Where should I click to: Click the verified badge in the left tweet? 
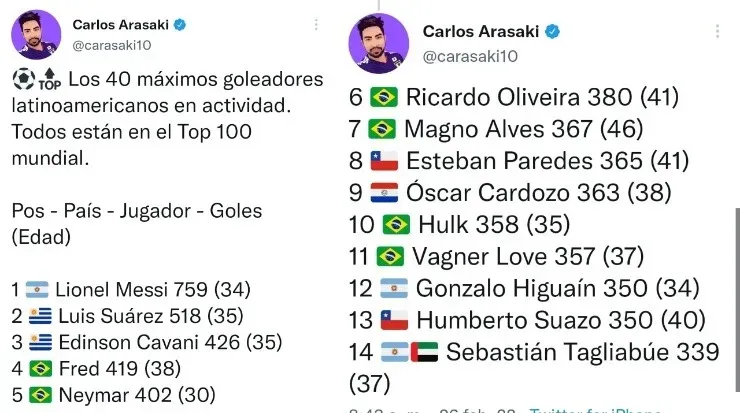coord(183,23)
